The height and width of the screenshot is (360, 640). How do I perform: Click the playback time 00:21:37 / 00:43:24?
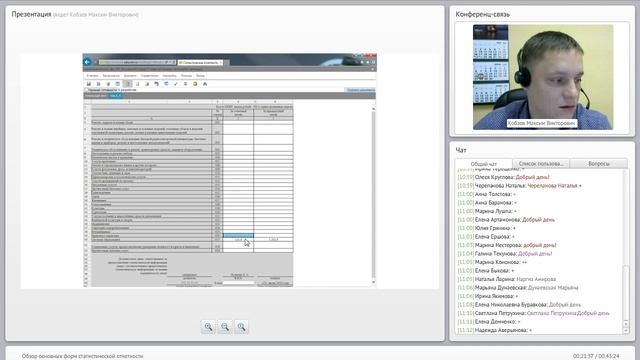(x=596, y=356)
